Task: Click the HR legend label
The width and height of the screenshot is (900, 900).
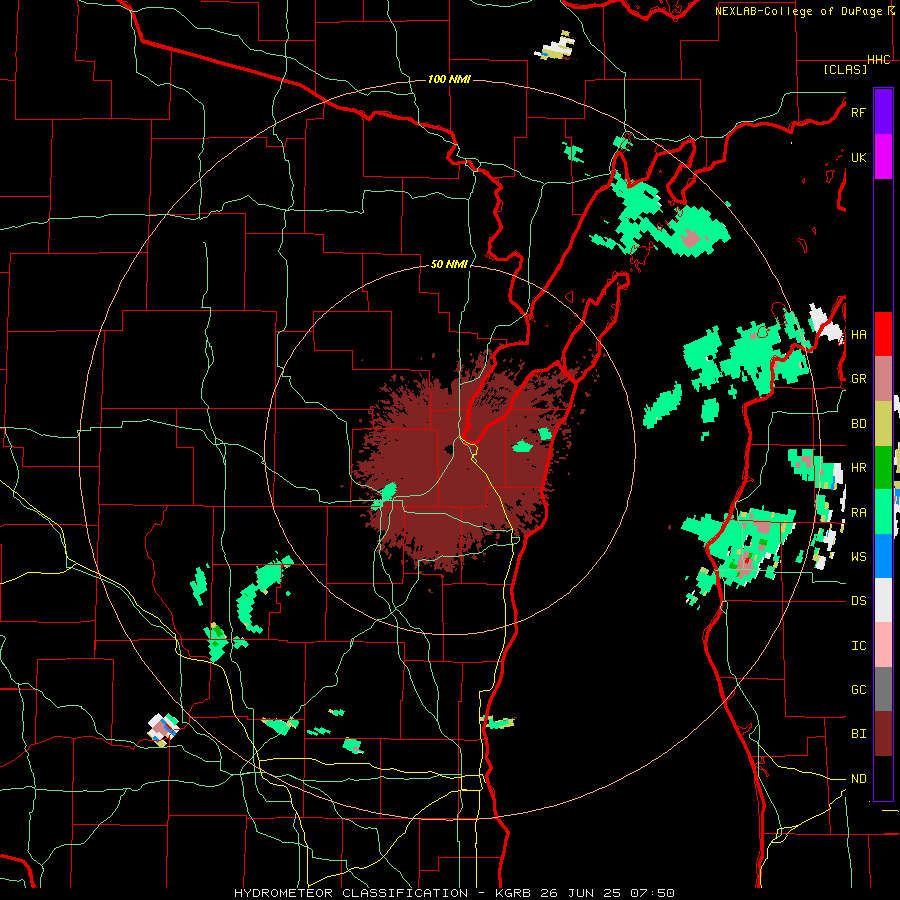Action: point(858,468)
